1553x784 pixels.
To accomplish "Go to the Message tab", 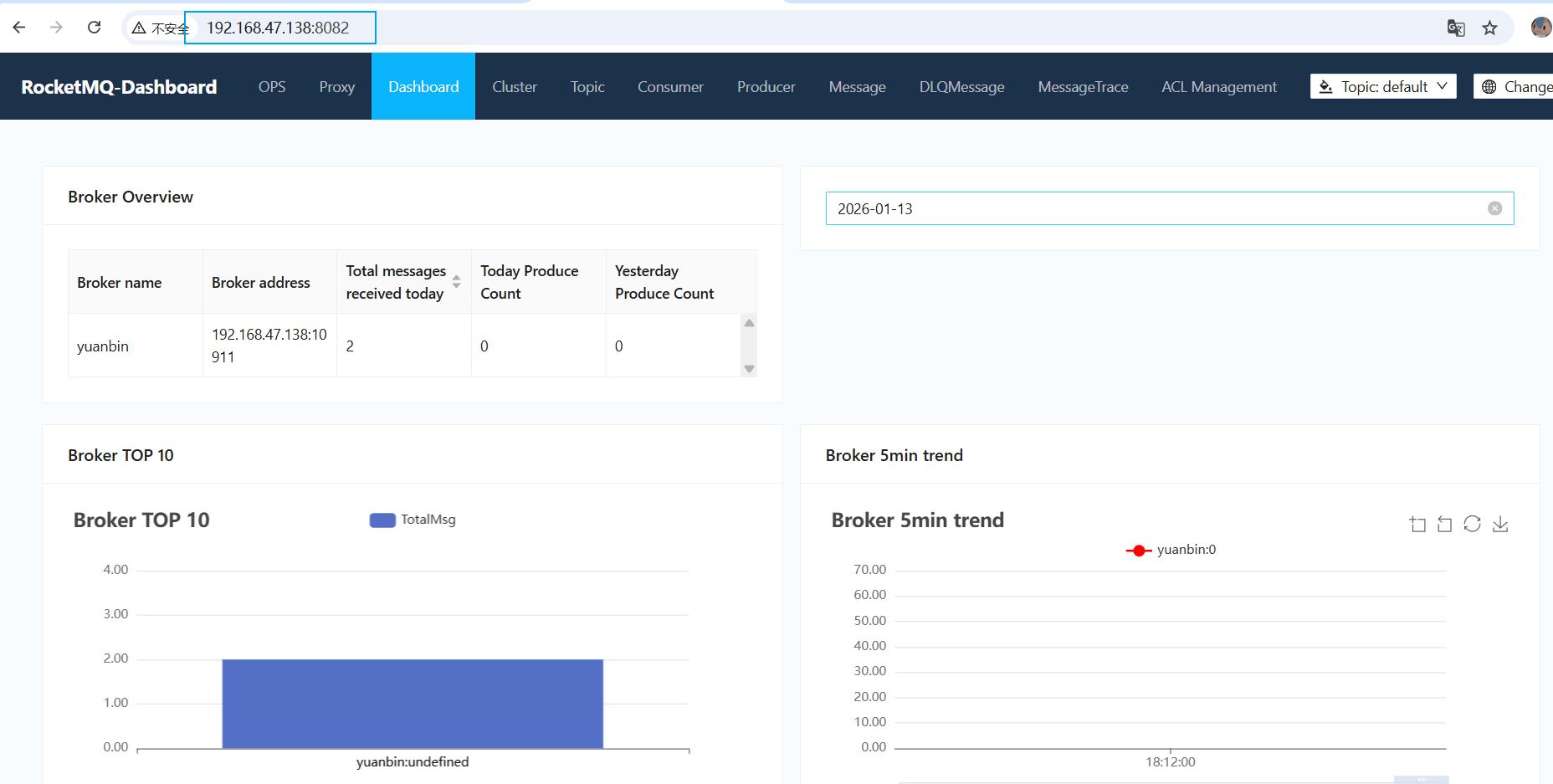I will [857, 87].
